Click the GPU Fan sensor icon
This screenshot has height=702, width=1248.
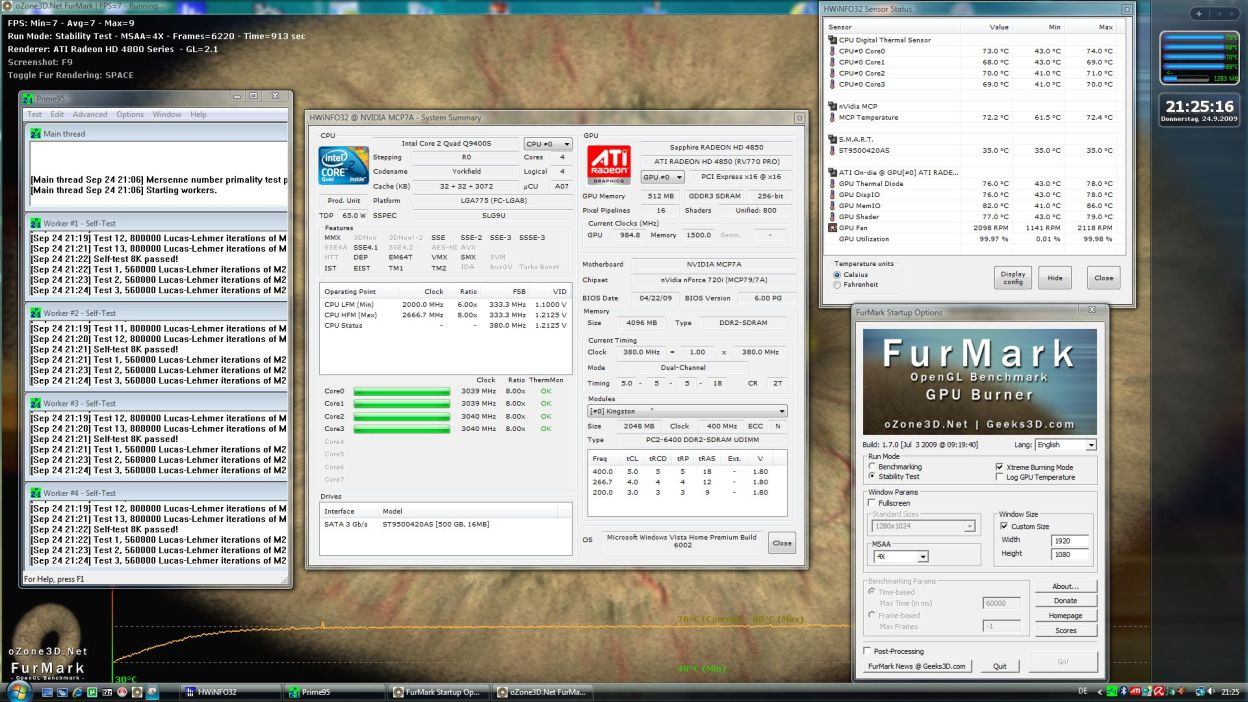click(832, 228)
